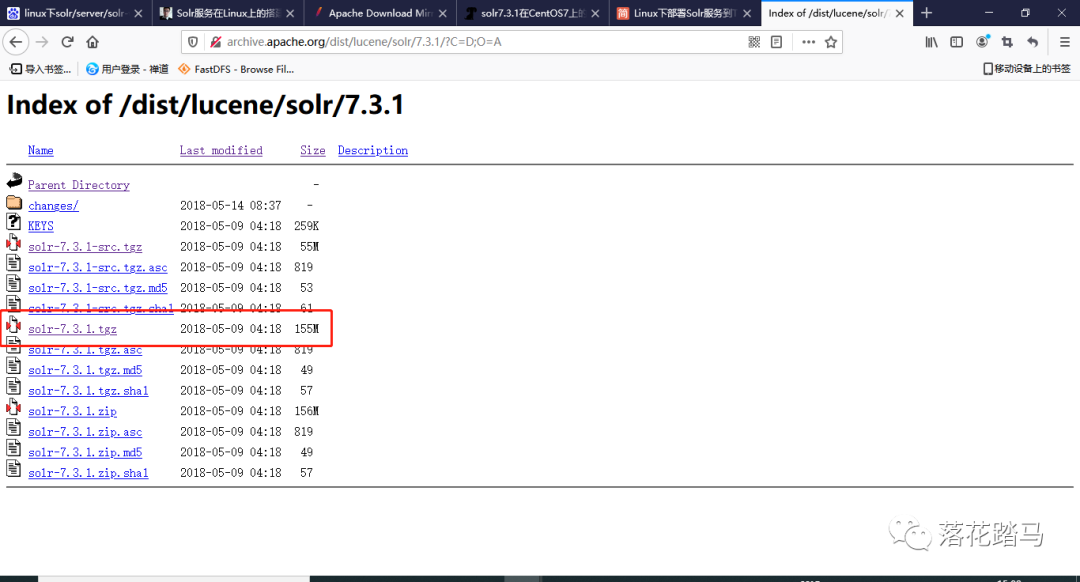This screenshot has width=1080, height=582.
Task: Open solr-7.3.1.tgz.sha1 link
Action: point(88,391)
